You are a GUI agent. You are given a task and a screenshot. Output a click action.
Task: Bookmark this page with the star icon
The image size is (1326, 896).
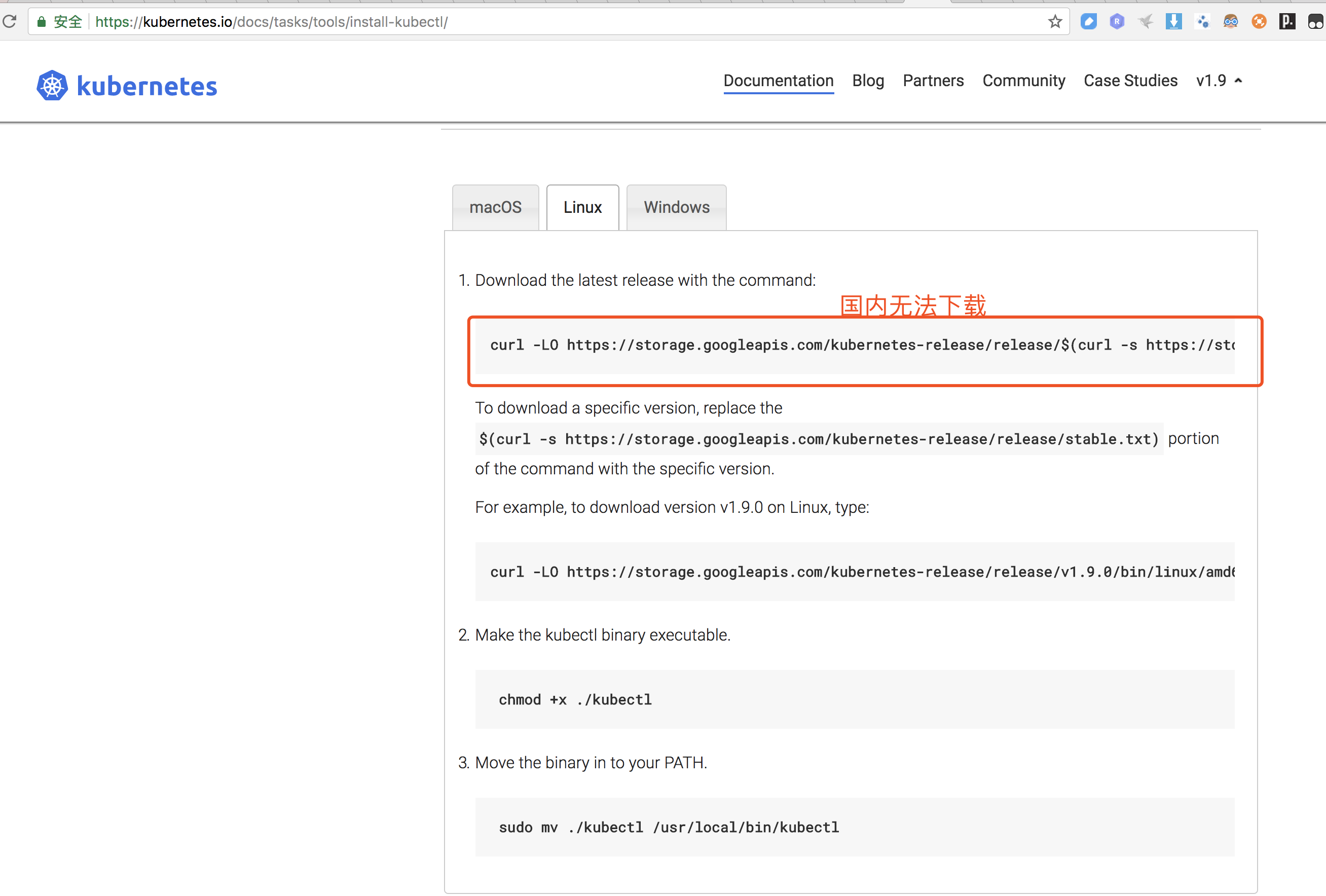tap(1055, 22)
